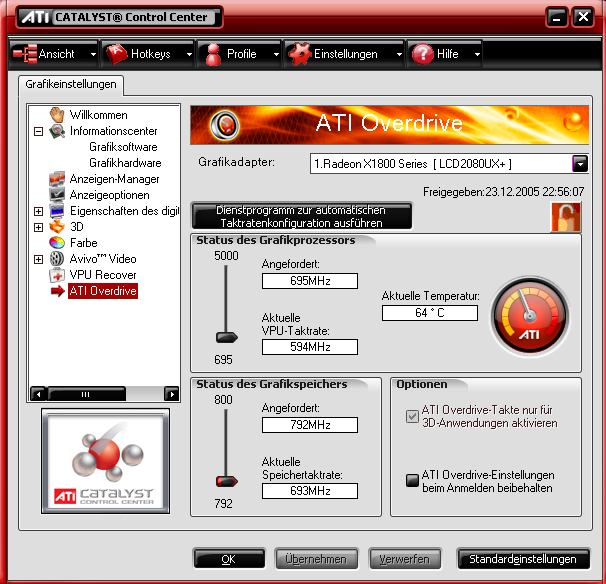Click the tree scrollbar right arrow
Screen dimensions: 606x584
[172, 394]
